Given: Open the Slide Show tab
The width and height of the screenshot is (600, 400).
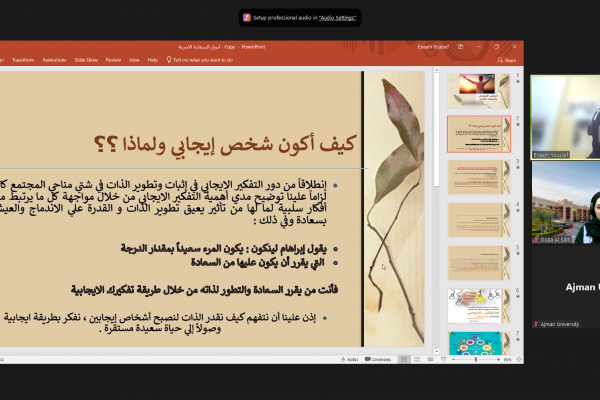Looking at the screenshot, I should pos(85,60).
